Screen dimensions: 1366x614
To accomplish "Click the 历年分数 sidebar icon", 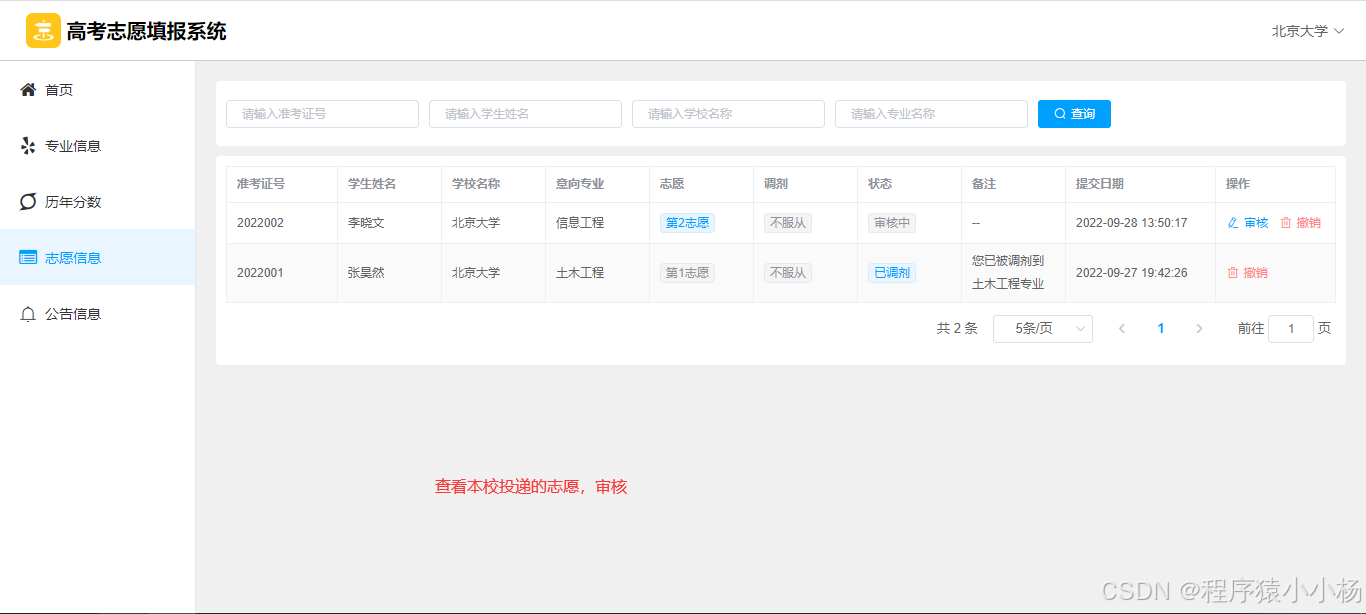I will click(28, 202).
